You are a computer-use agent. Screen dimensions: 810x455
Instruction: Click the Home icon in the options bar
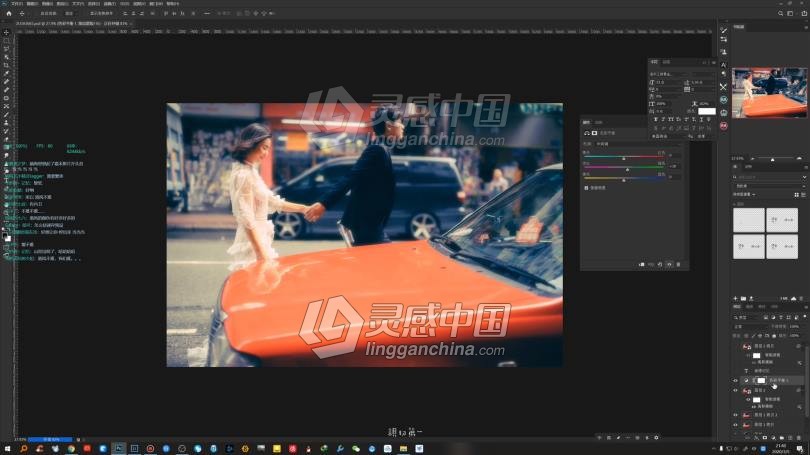point(9,13)
